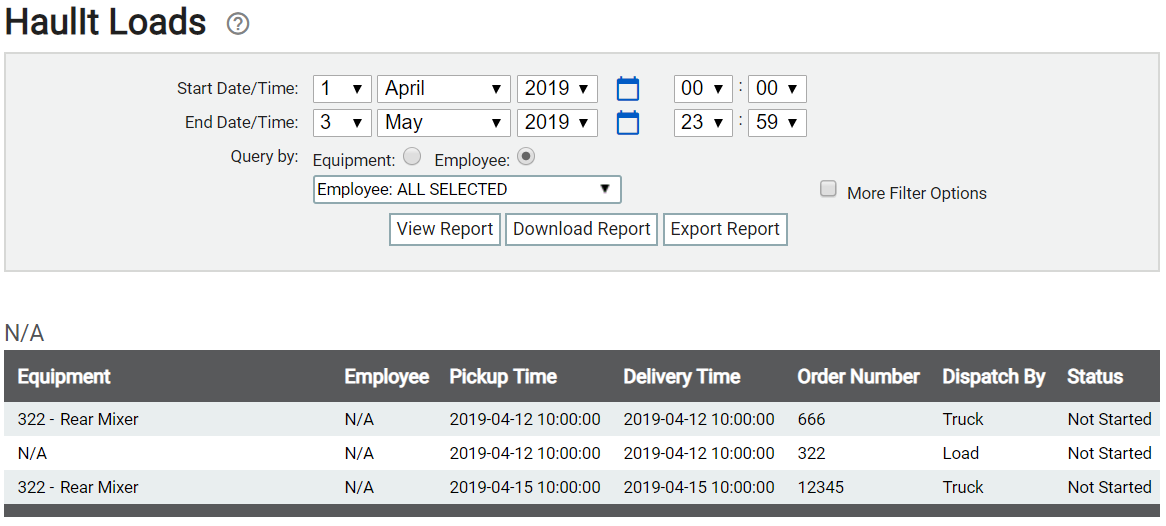Open the start year dropdown

[558, 89]
